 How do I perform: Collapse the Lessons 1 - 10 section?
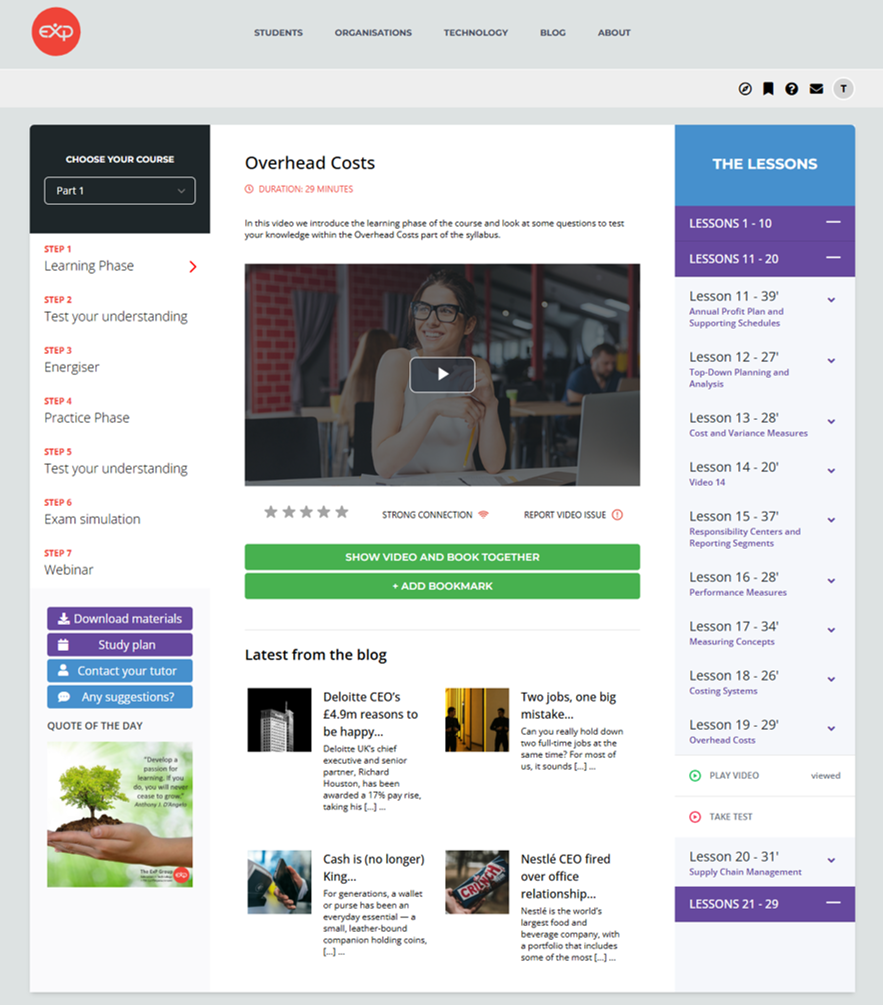832,223
